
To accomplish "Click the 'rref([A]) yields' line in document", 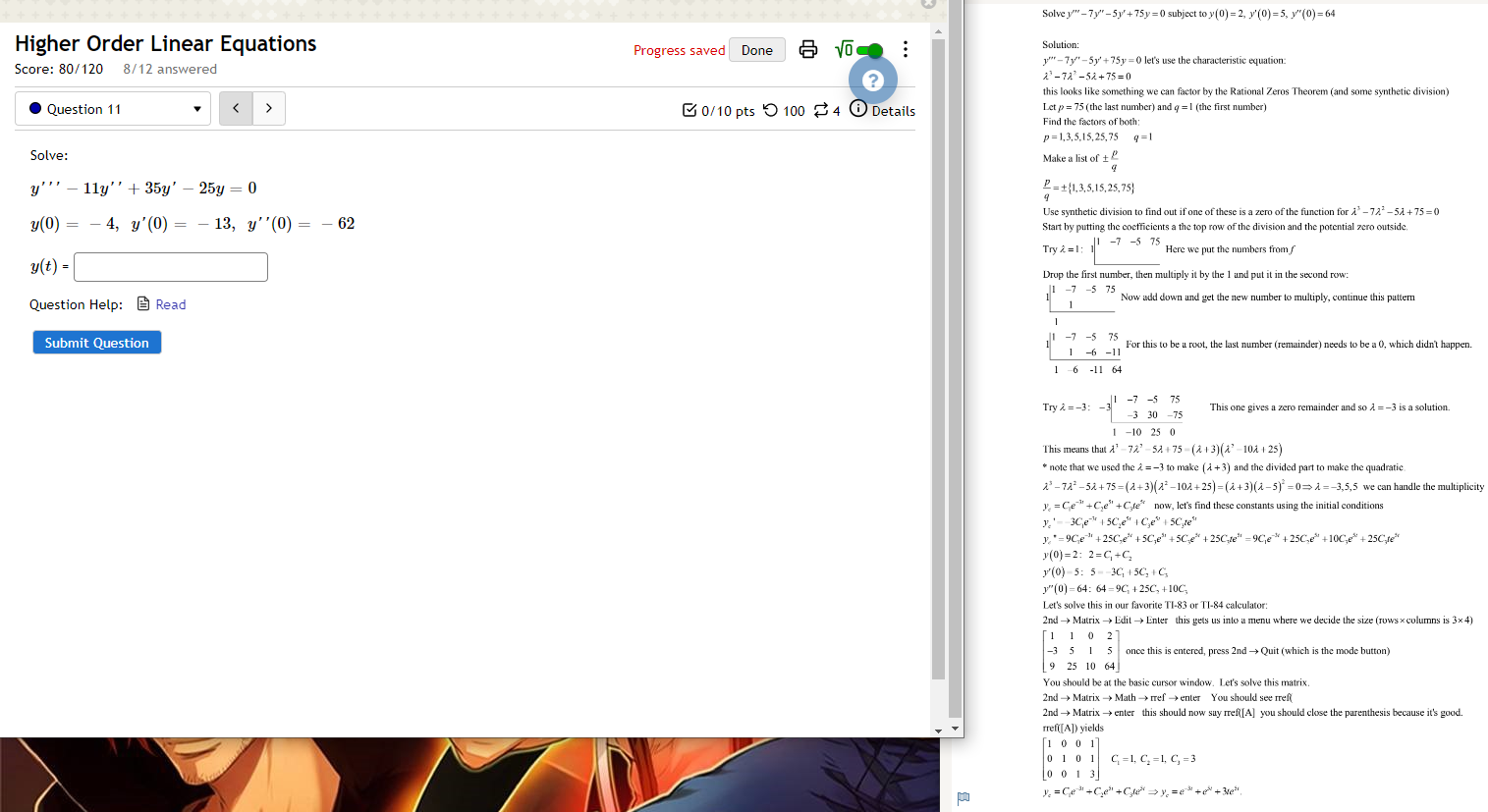I will [1074, 728].
